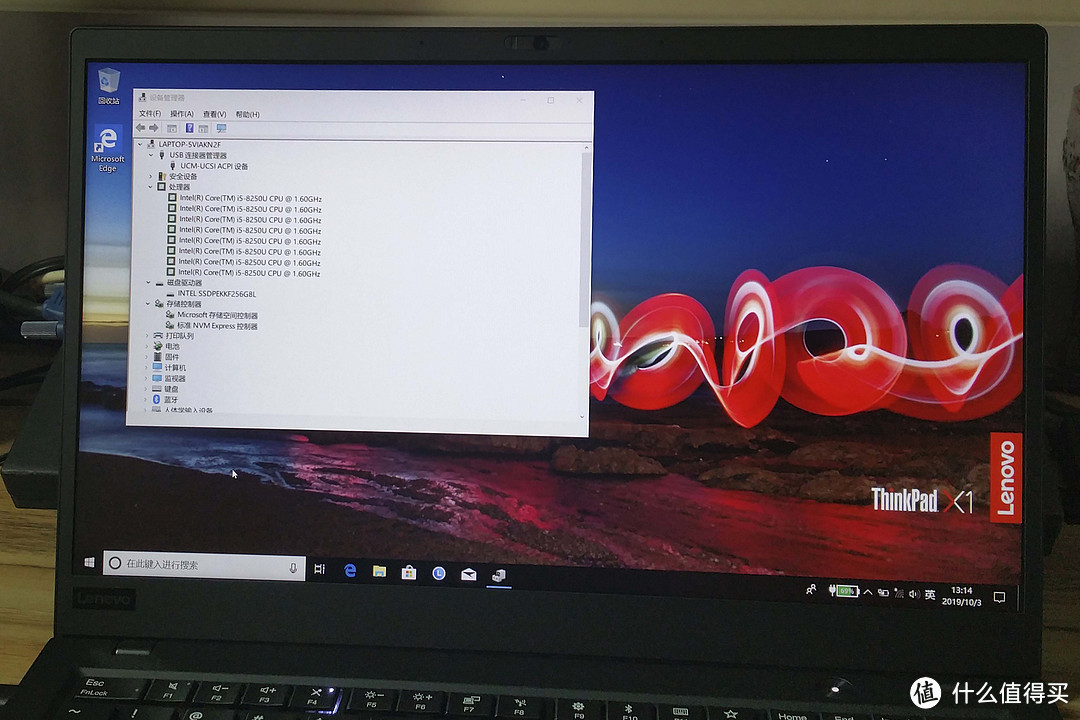Collapse the 处理器 category
The height and width of the screenshot is (720, 1080).
coord(150,187)
